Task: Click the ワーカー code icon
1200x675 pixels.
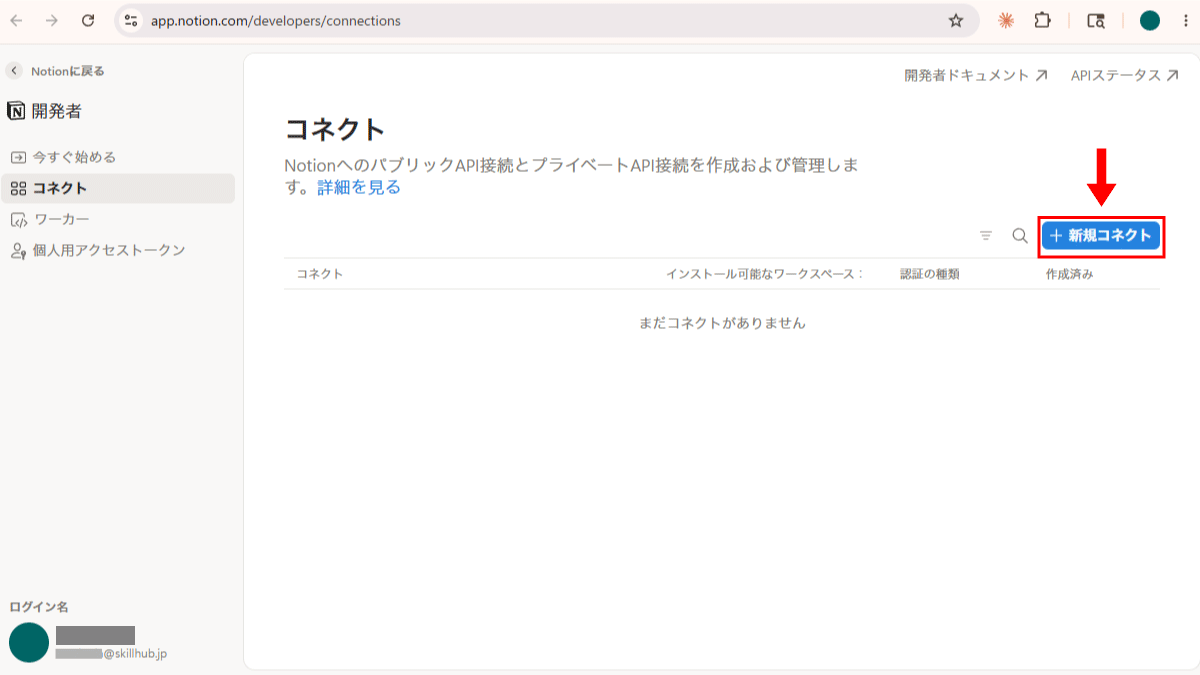Action: [x=18, y=220]
